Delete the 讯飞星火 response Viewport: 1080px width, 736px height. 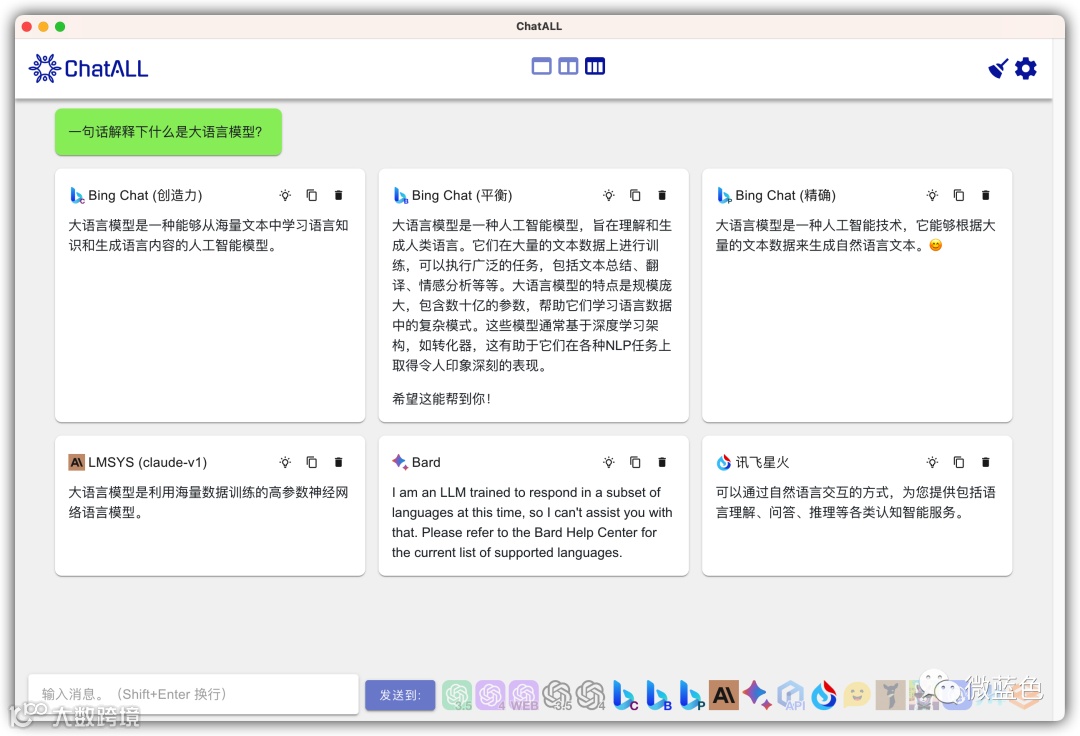[x=986, y=462]
